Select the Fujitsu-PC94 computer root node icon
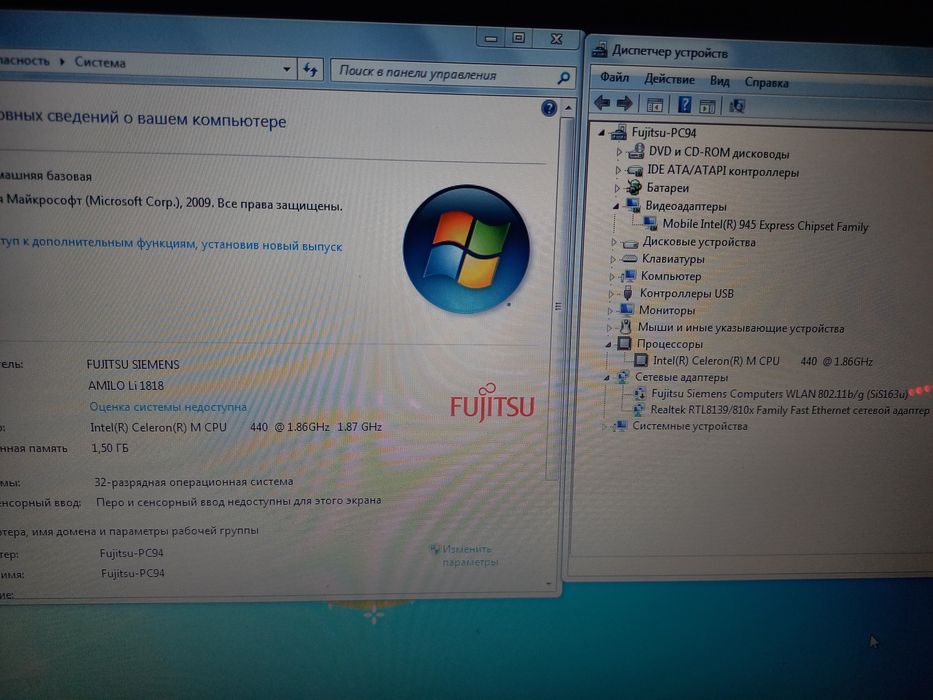This screenshot has width=933, height=700. [619, 132]
